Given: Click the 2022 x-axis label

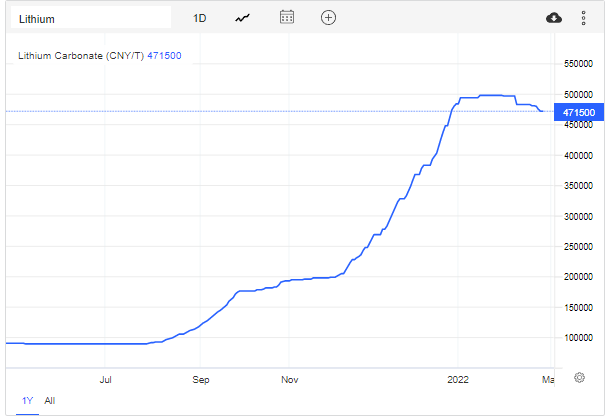Looking at the screenshot, I should pyautogui.click(x=458, y=380).
